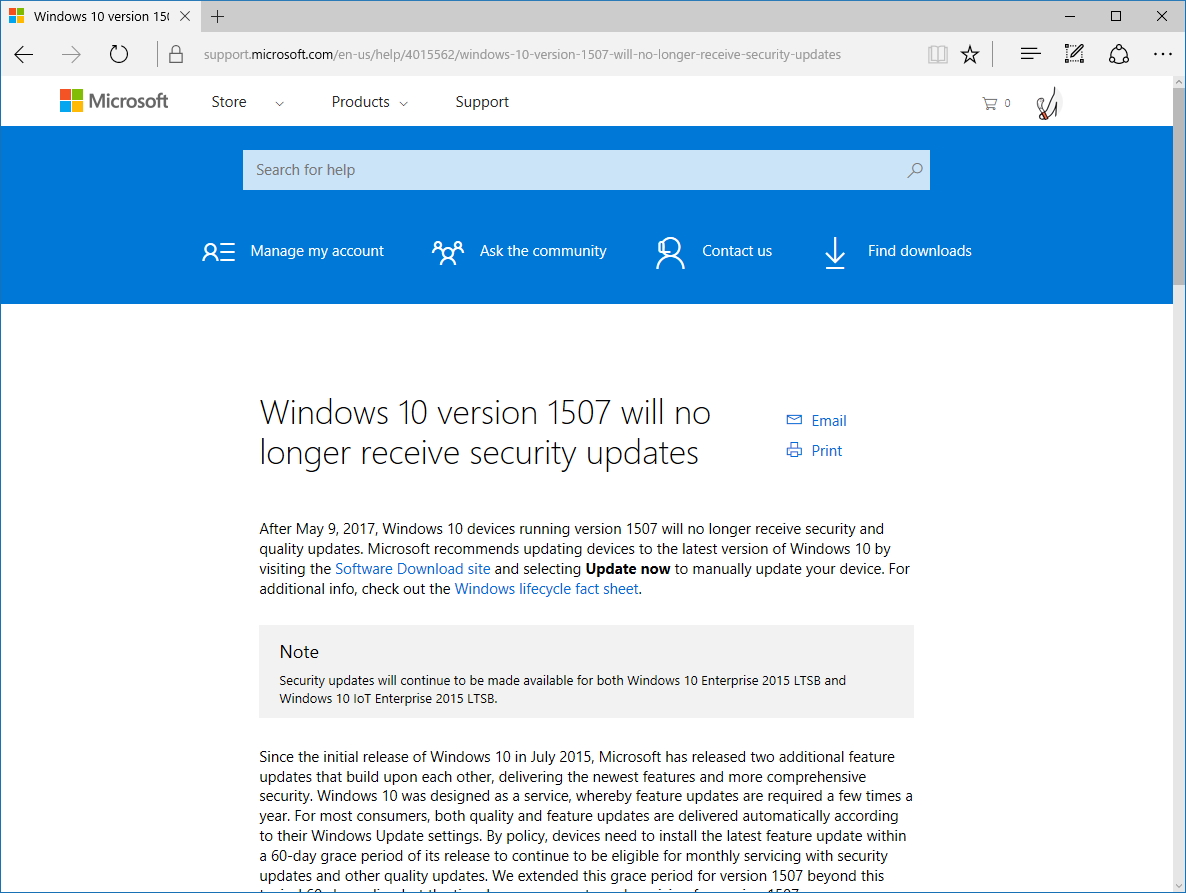Image resolution: width=1186 pixels, height=893 pixels.
Task: Click the Search for help field
Action: 586,170
